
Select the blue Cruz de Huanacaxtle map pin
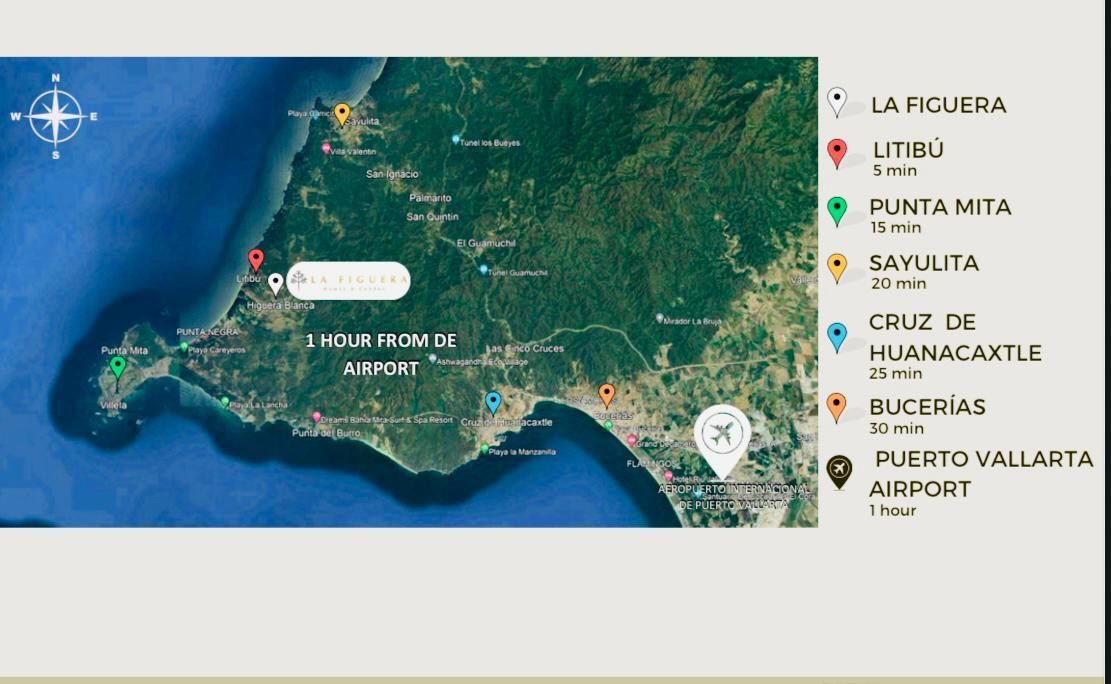[x=492, y=402]
